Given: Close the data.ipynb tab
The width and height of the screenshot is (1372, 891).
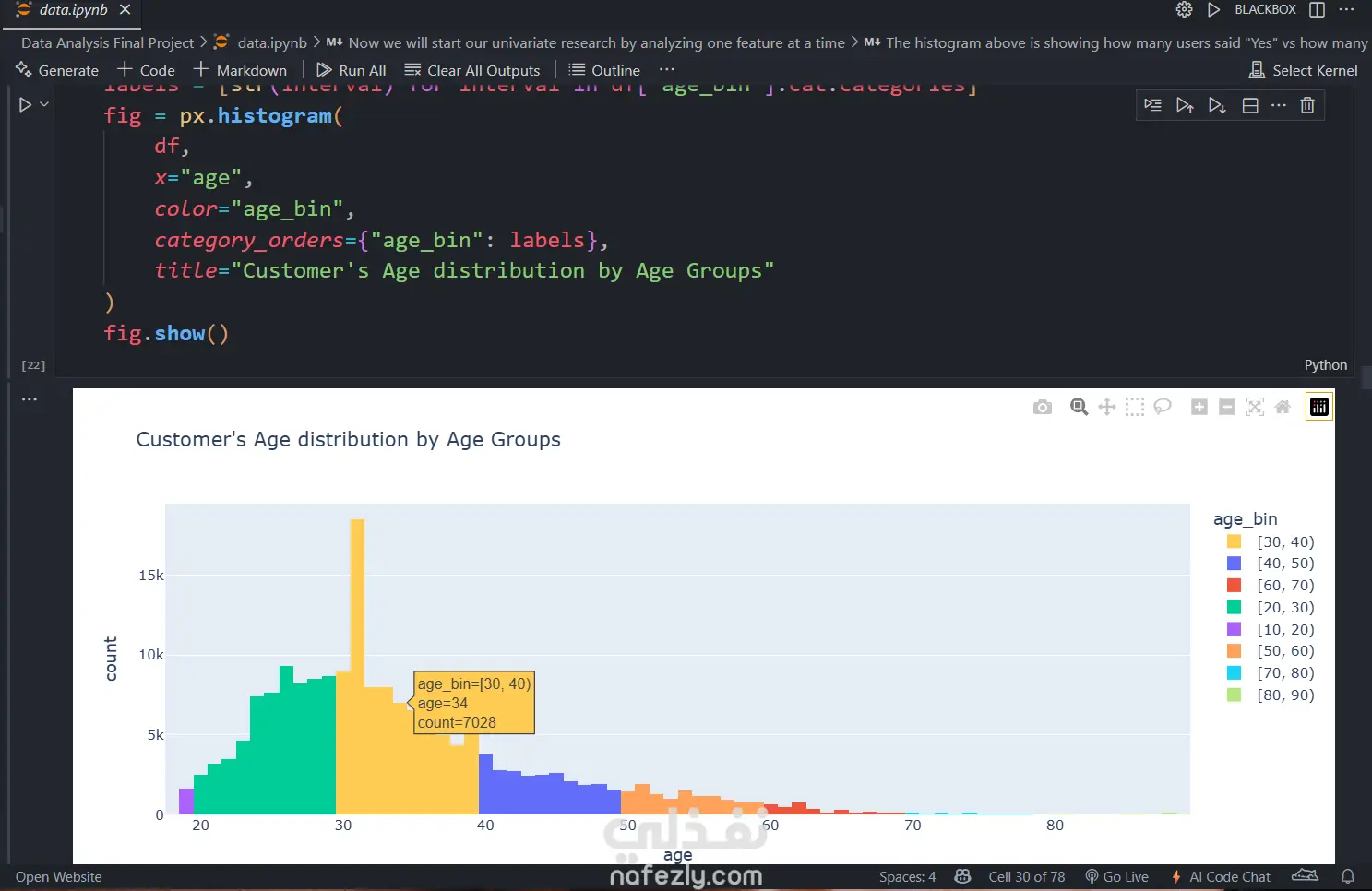Looking at the screenshot, I should [x=125, y=9].
